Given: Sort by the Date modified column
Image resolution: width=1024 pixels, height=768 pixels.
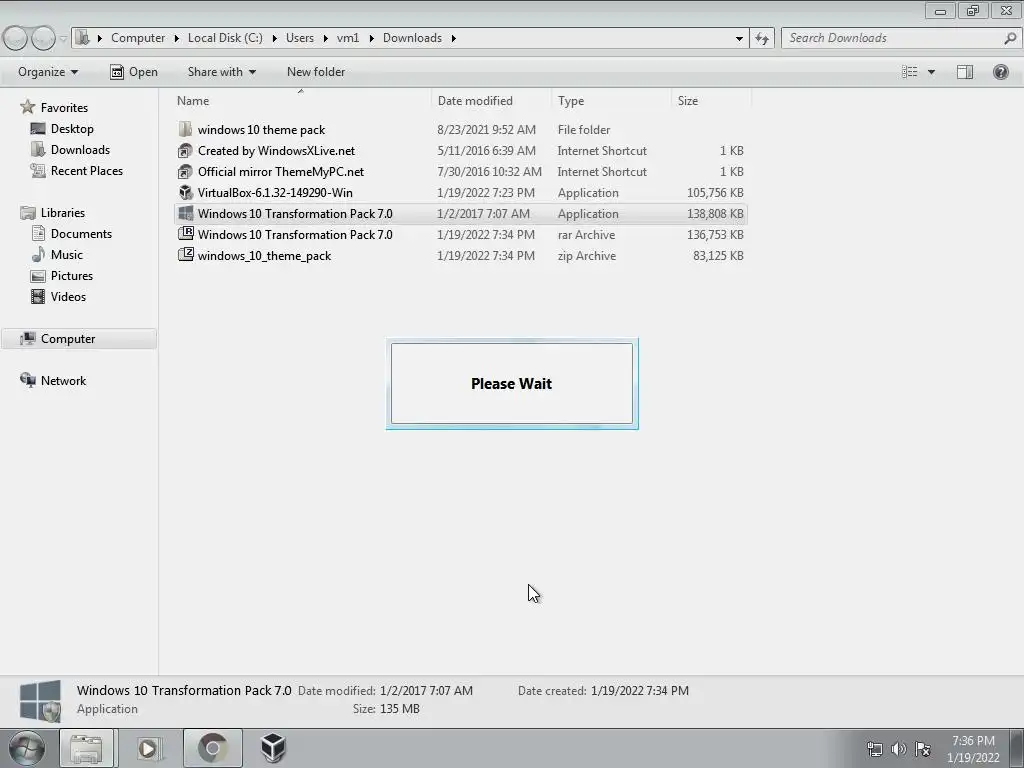Looking at the screenshot, I should 491,101.
